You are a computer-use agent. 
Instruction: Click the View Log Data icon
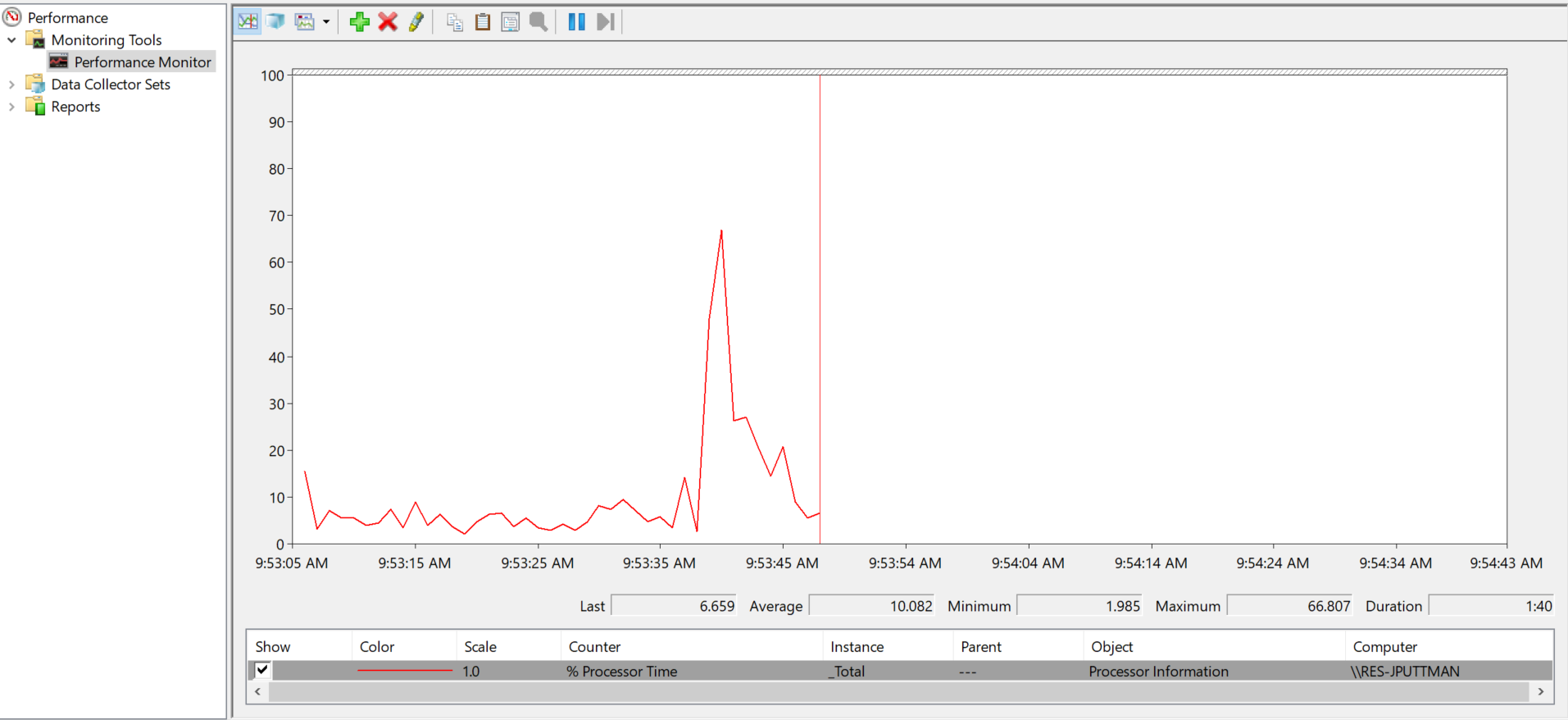click(x=276, y=22)
